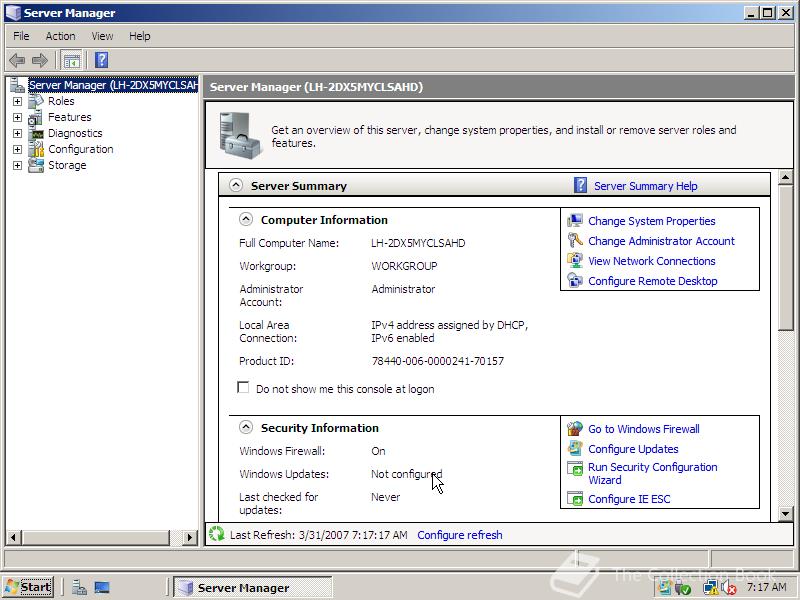Click the Server Summary Help question icon
The width and height of the screenshot is (800, 600).
tap(580, 185)
